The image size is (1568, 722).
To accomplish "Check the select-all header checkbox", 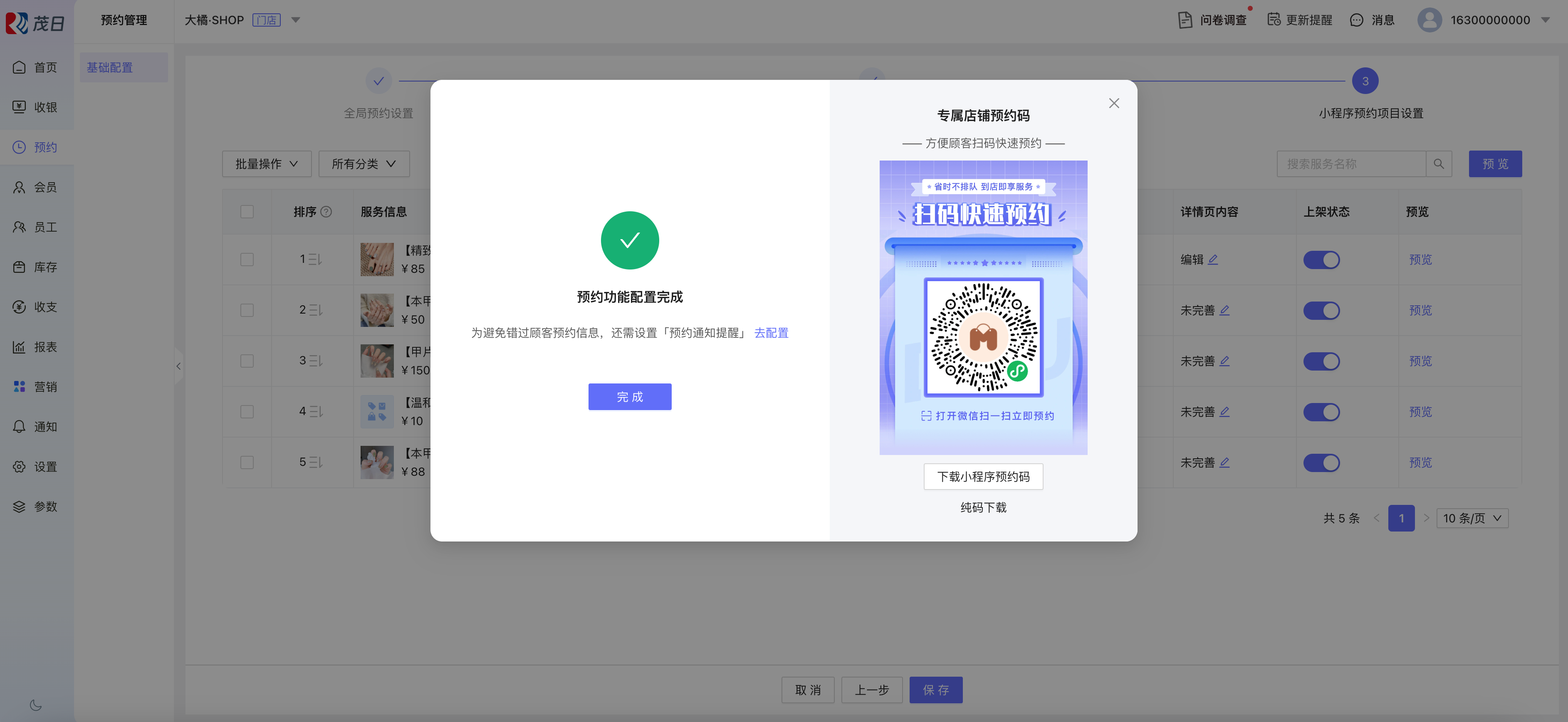I will [x=247, y=212].
